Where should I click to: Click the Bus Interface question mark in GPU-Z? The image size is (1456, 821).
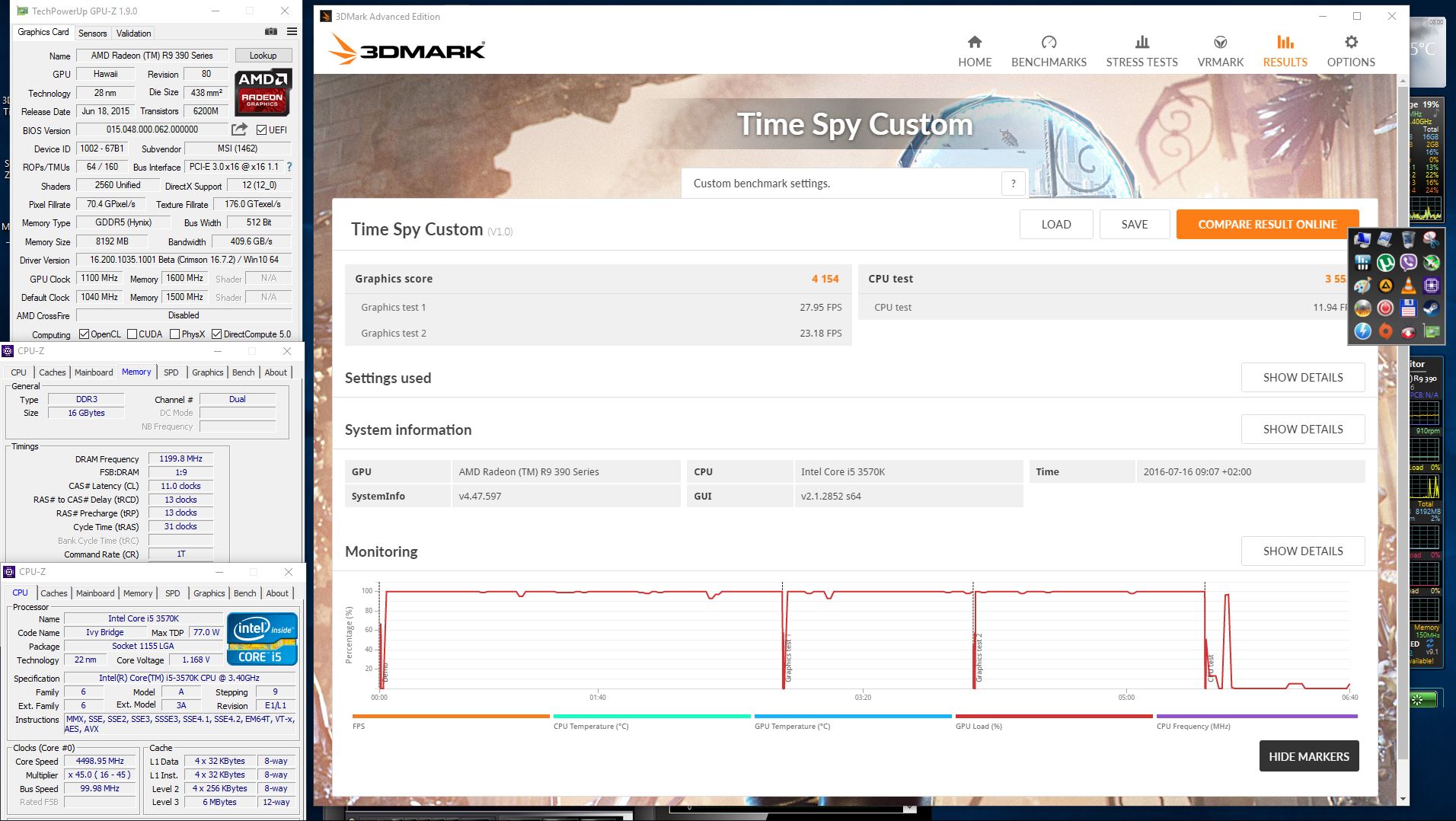coord(289,167)
